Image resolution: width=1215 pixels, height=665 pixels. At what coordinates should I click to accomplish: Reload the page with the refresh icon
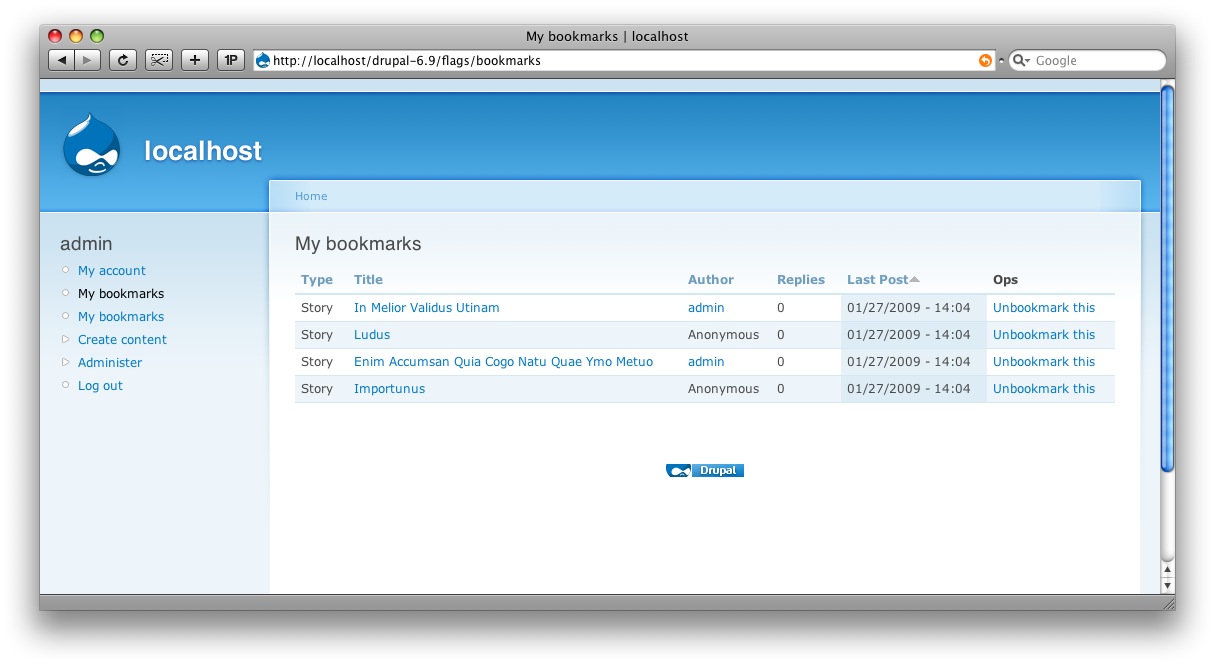(x=122, y=59)
